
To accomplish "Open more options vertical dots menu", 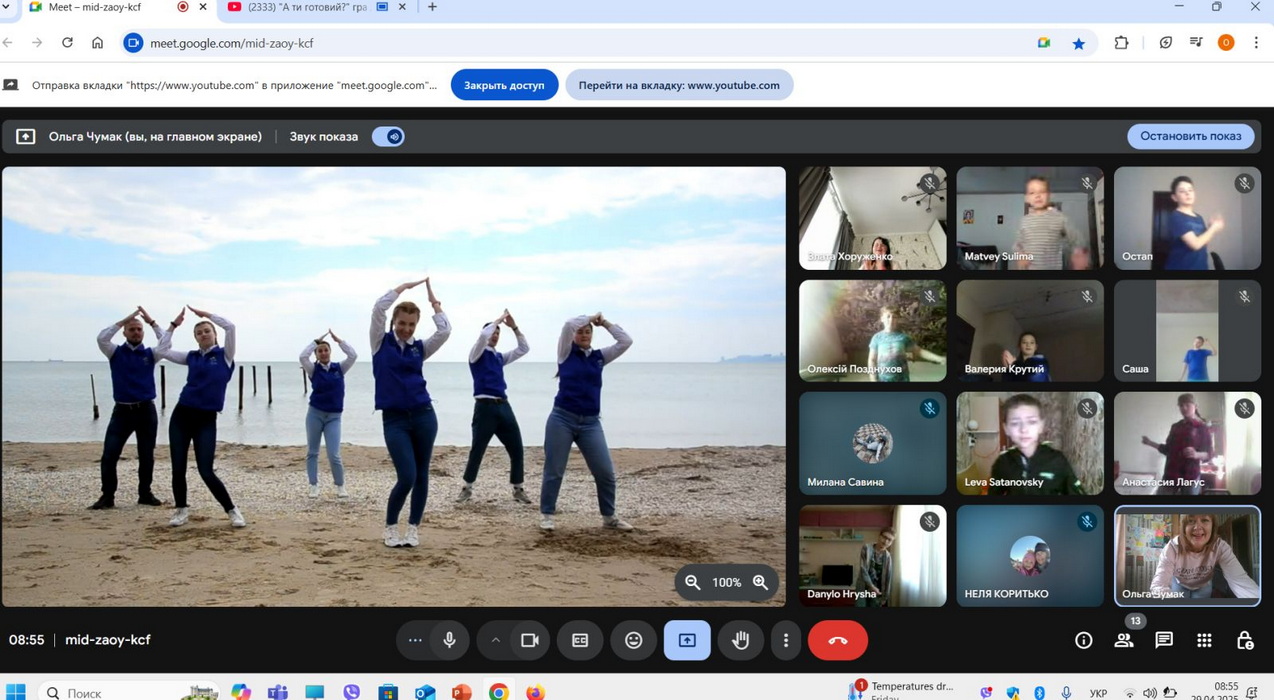I will (786, 640).
